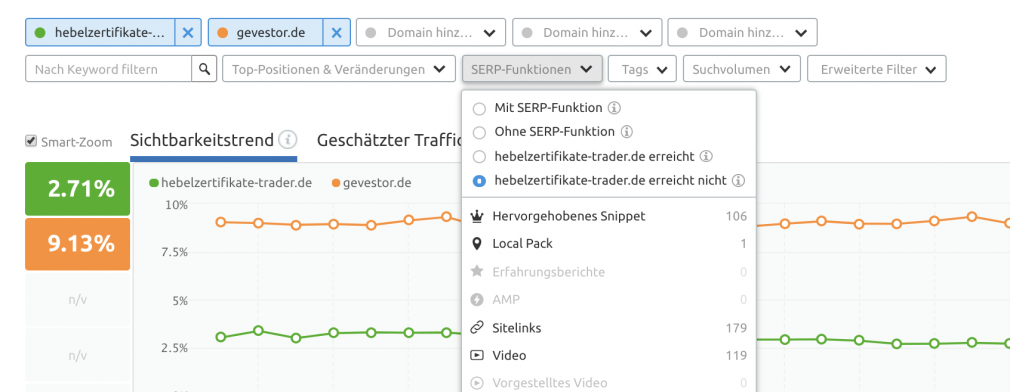
Task: Select hebelzertifikate-trader.de erreicht radio option
Action: pos(479,156)
